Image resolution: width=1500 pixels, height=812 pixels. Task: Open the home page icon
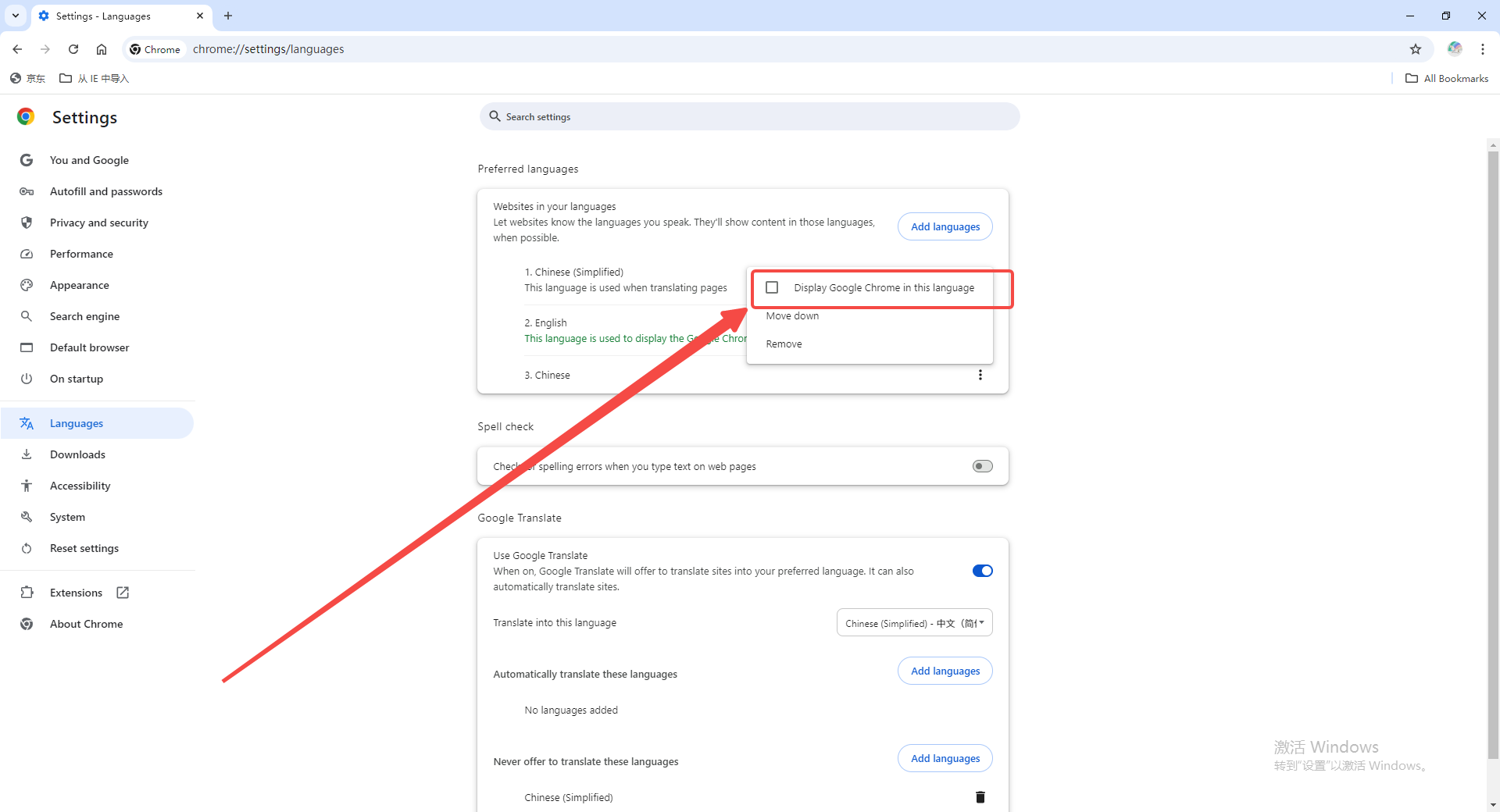point(102,49)
